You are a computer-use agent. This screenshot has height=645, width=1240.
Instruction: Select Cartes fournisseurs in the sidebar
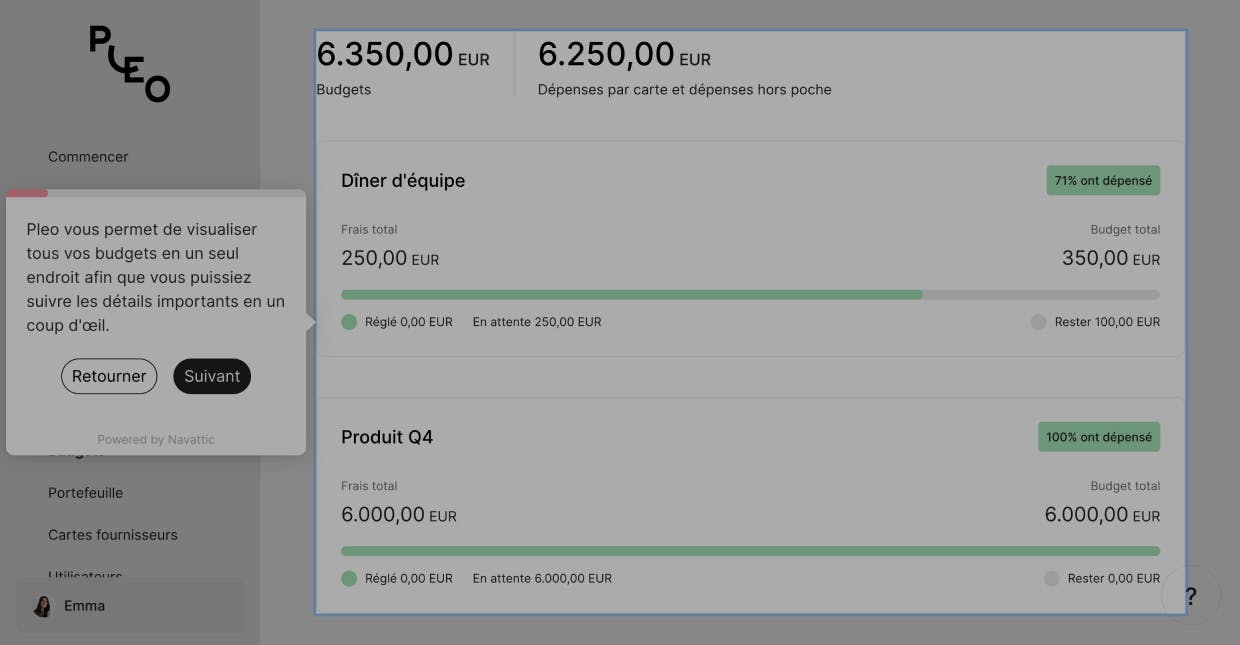(113, 535)
